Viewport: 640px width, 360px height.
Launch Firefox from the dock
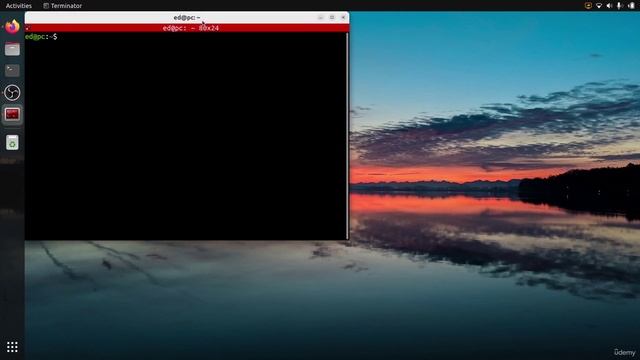pyautogui.click(x=12, y=27)
